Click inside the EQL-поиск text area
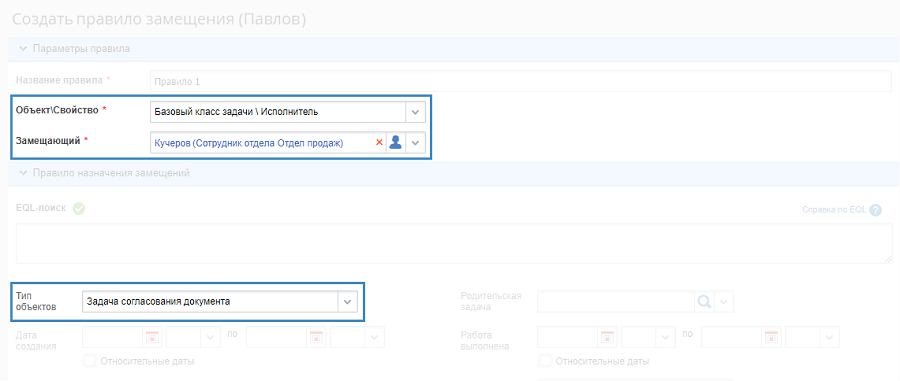Screen dimensions: 900x381 [454, 243]
